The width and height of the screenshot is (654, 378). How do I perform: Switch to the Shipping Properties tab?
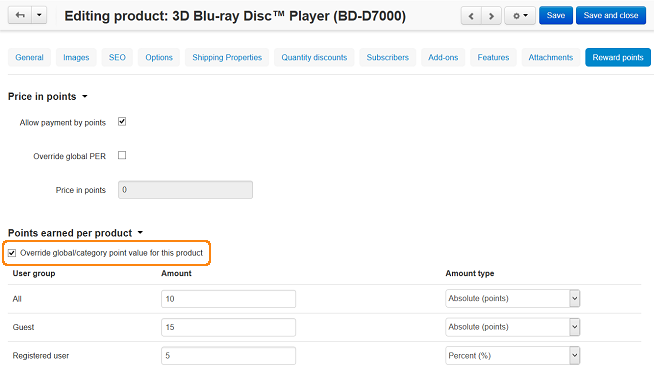click(x=227, y=57)
